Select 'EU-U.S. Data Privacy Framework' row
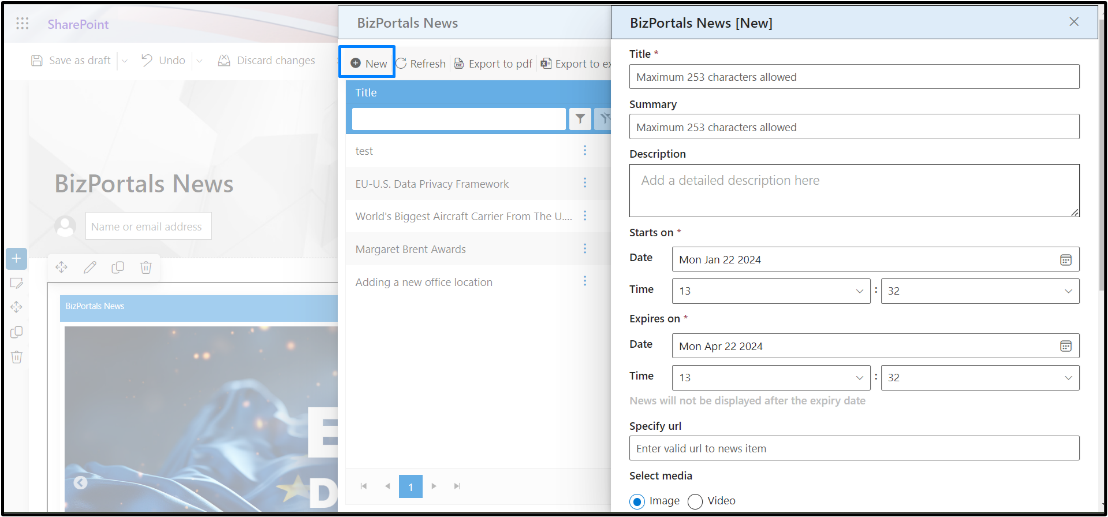1108x517 pixels. click(x=478, y=184)
